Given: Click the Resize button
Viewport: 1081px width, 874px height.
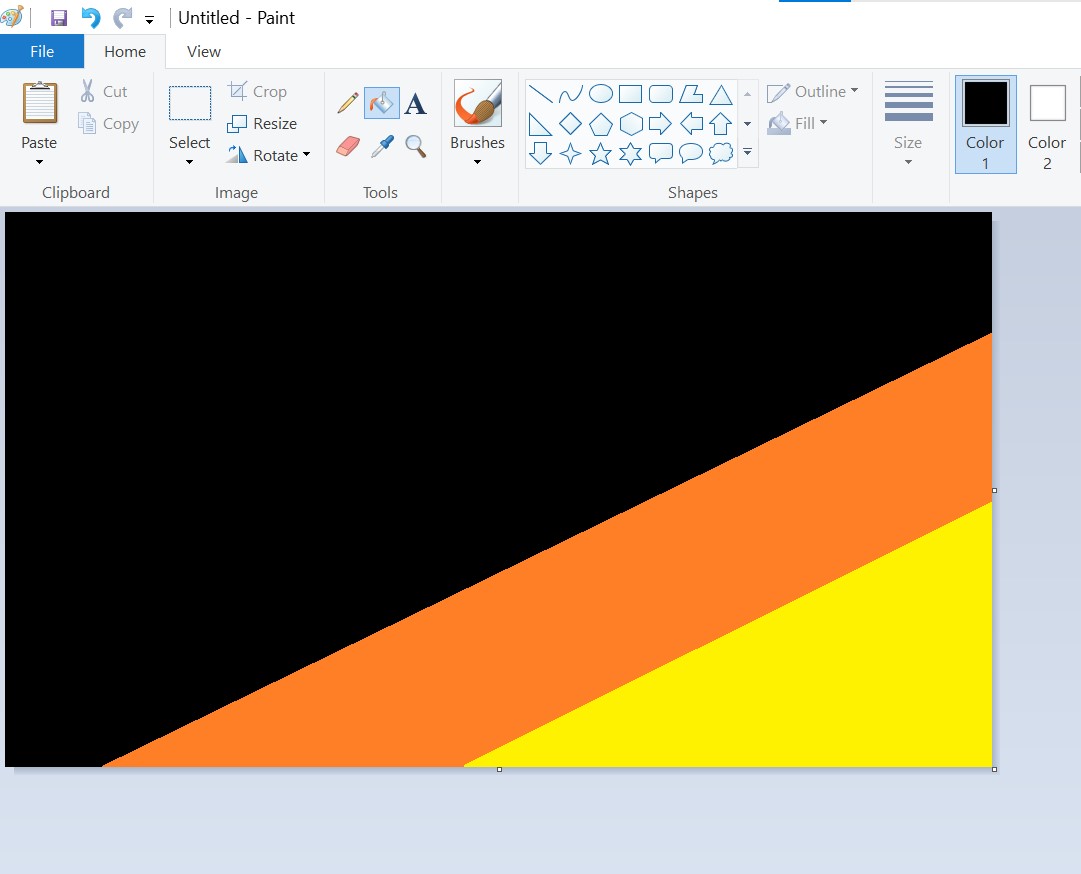Looking at the screenshot, I should (263, 123).
